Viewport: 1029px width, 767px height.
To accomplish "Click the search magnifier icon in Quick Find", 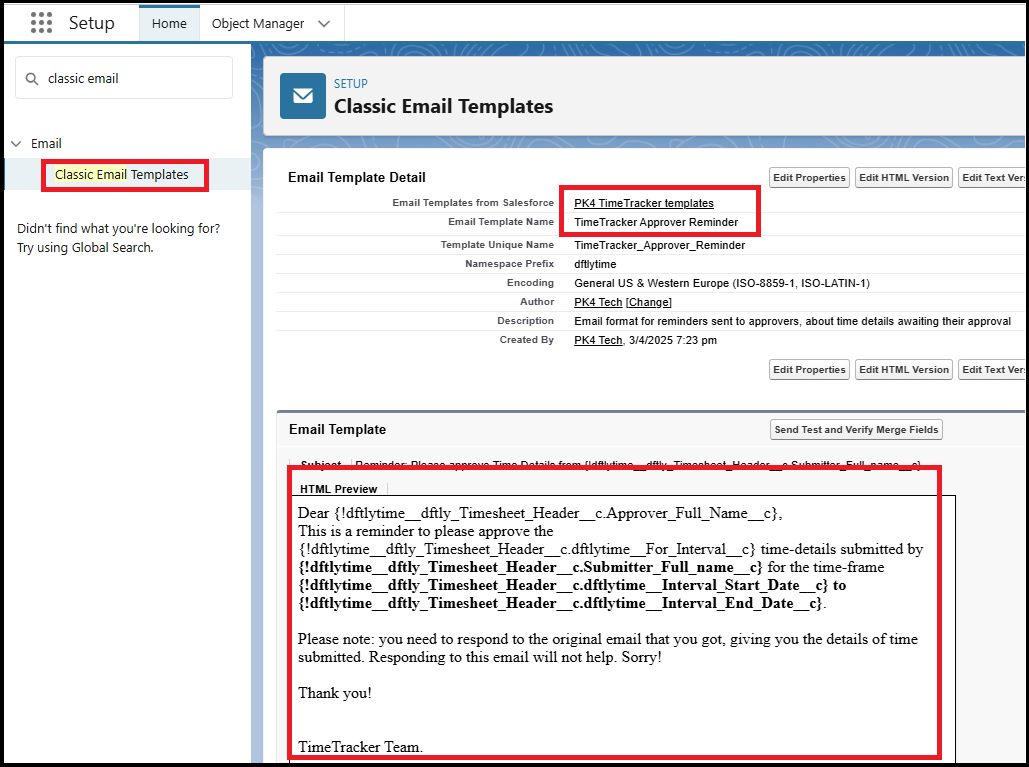I will point(32,79).
